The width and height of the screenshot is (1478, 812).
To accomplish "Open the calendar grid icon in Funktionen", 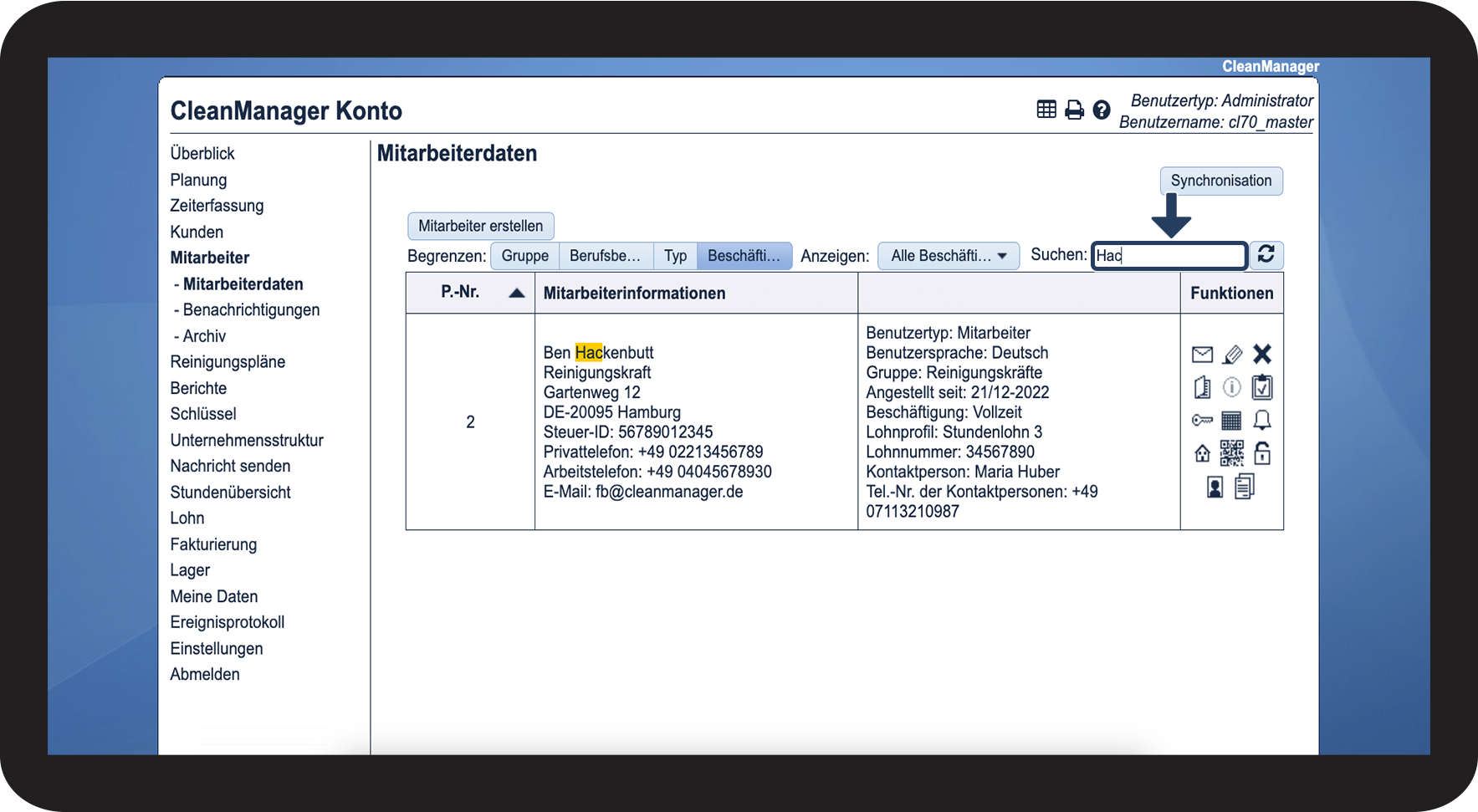I will coord(1231,420).
